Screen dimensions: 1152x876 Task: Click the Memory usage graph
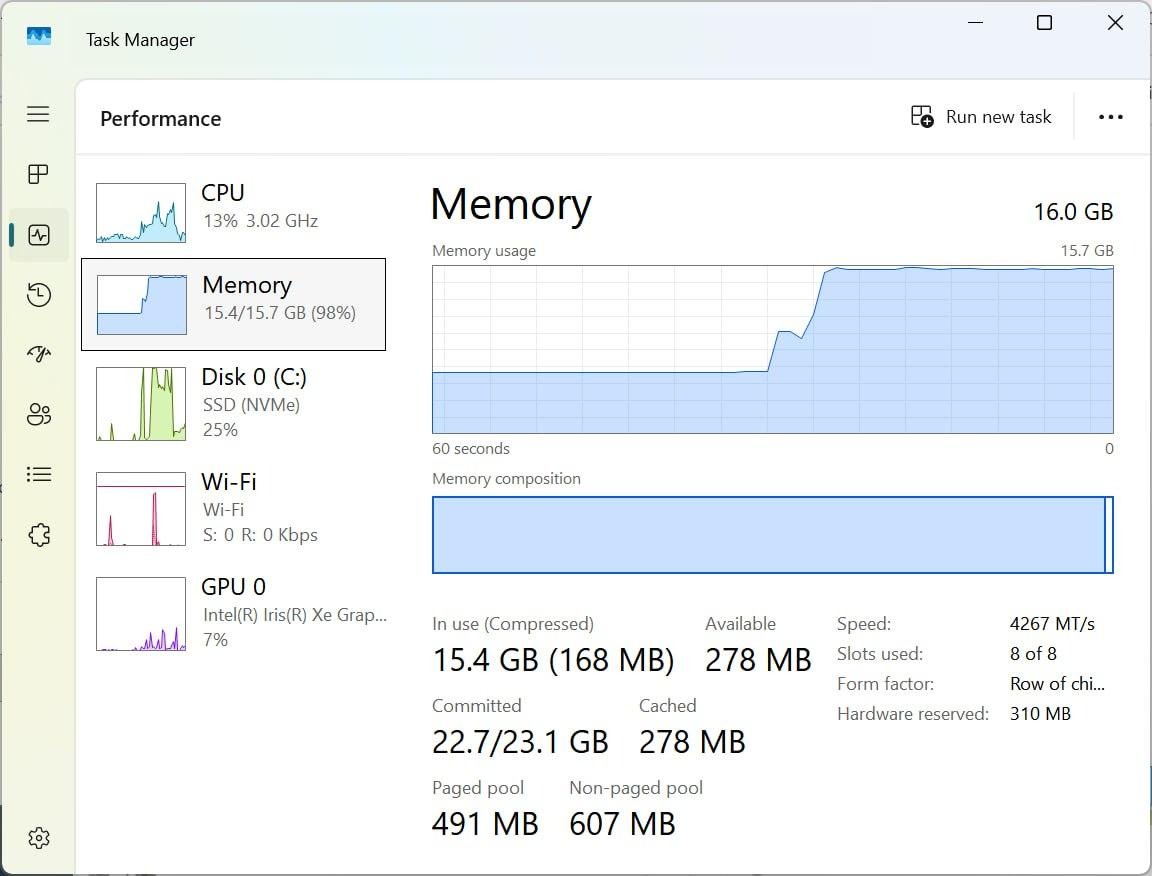pyautogui.click(x=772, y=349)
